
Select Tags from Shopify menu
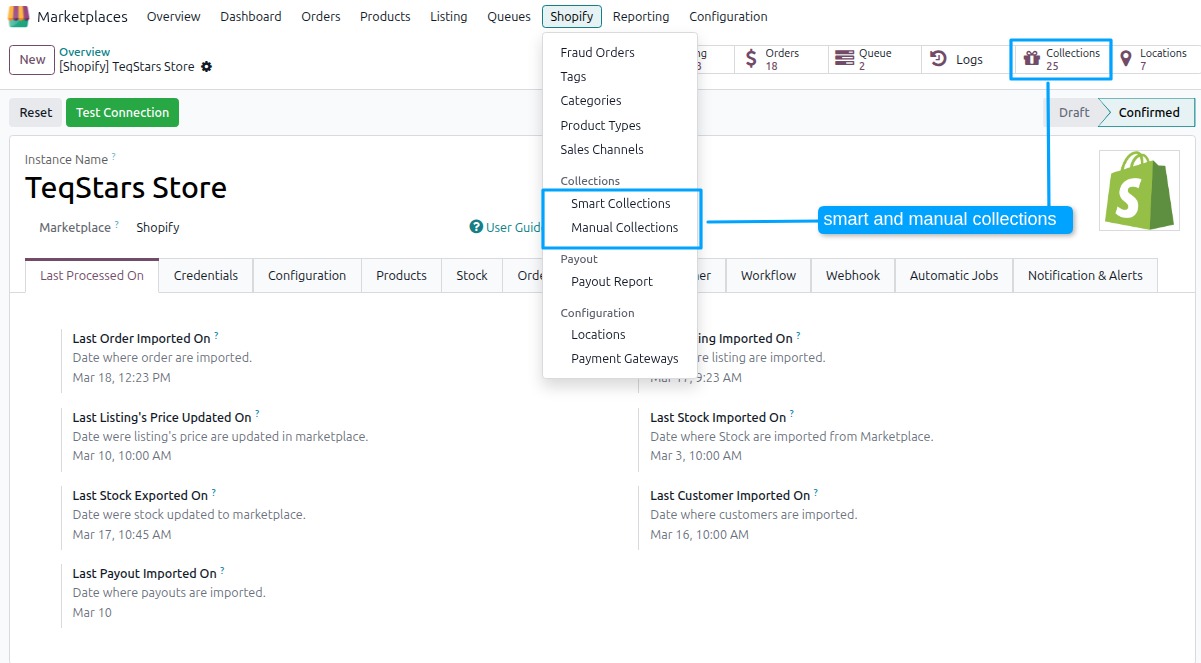[x=620, y=76]
